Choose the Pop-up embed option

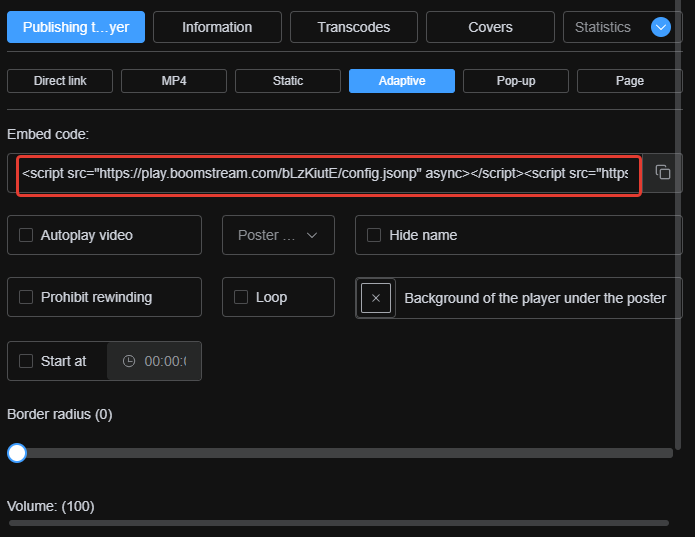tap(516, 81)
